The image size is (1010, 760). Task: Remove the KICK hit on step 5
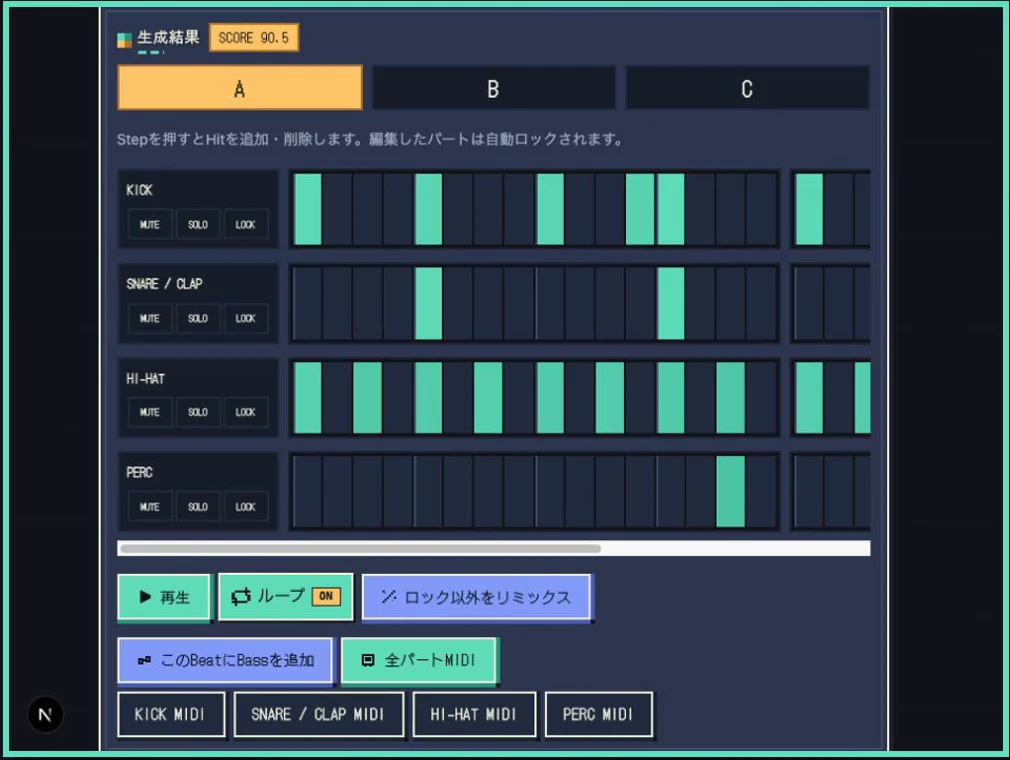click(x=428, y=209)
